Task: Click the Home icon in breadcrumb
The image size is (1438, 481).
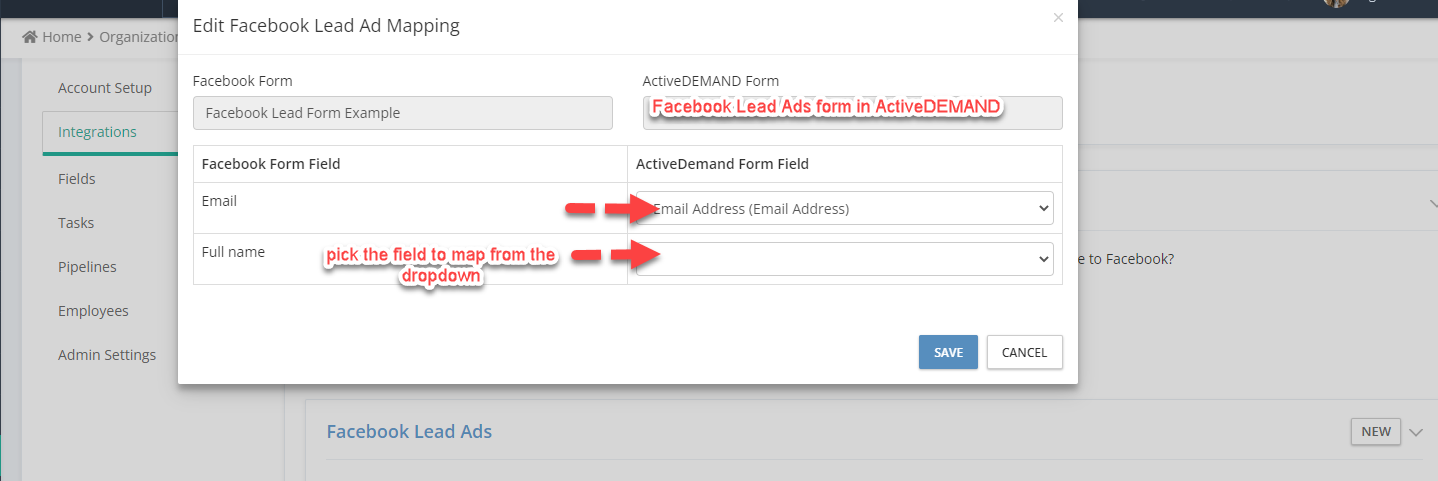Action: tap(30, 37)
